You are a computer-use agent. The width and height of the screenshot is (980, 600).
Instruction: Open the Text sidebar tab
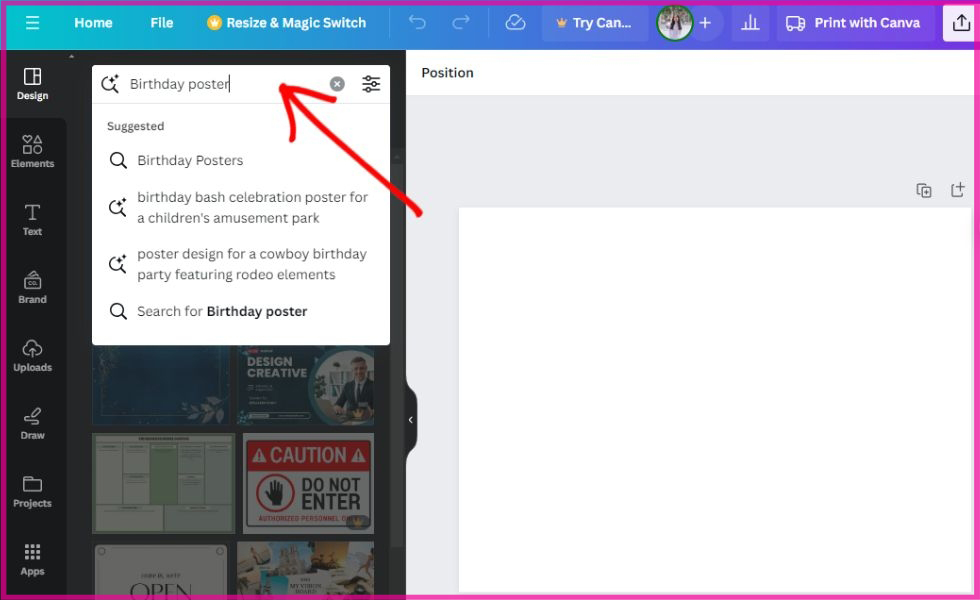(32, 220)
